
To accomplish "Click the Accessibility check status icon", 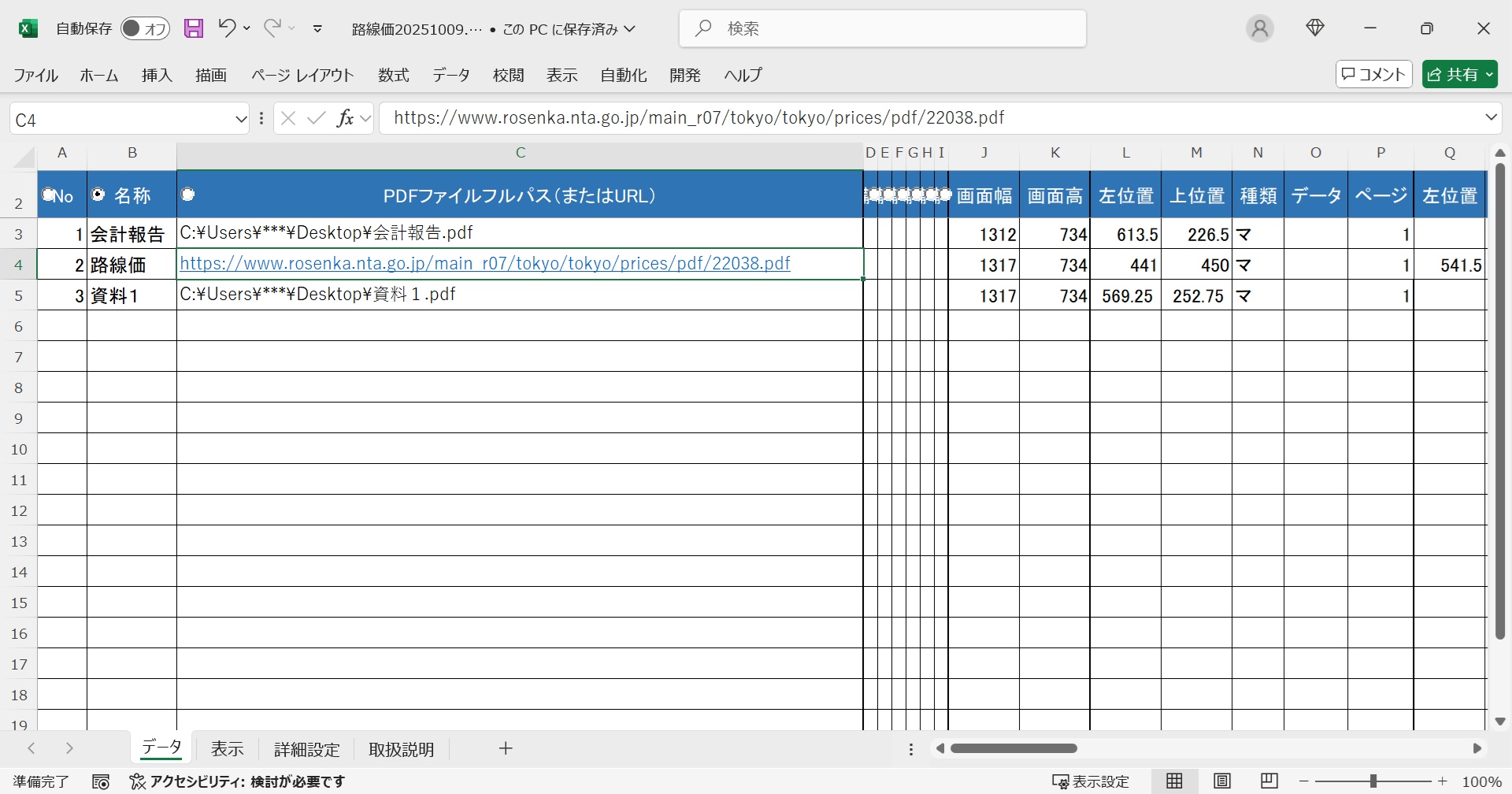I will [x=138, y=781].
